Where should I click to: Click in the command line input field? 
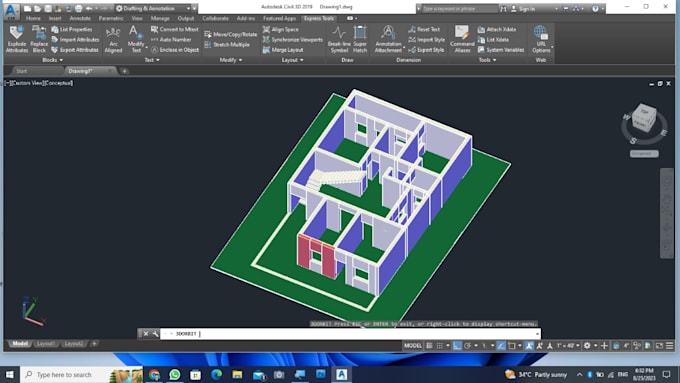tap(350, 334)
